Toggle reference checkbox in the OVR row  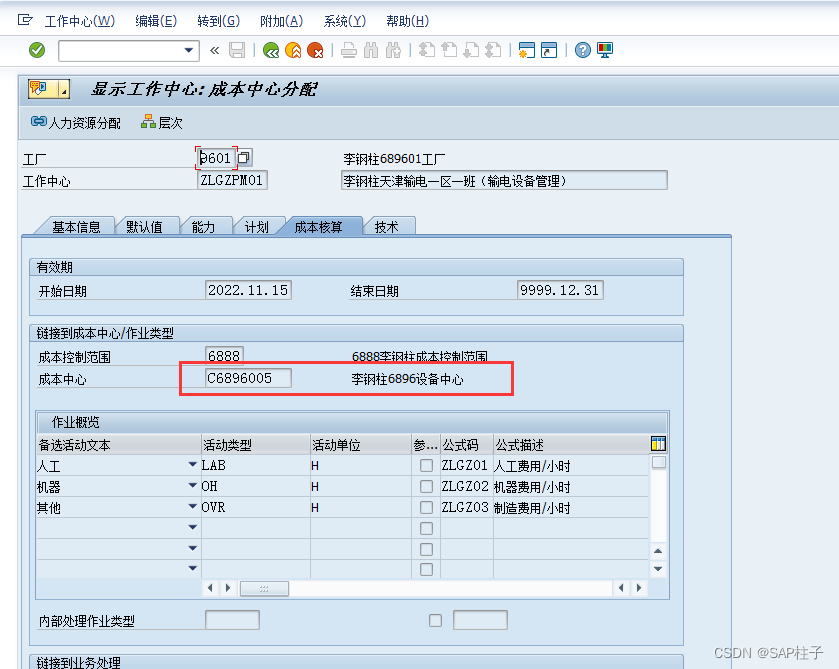426,507
